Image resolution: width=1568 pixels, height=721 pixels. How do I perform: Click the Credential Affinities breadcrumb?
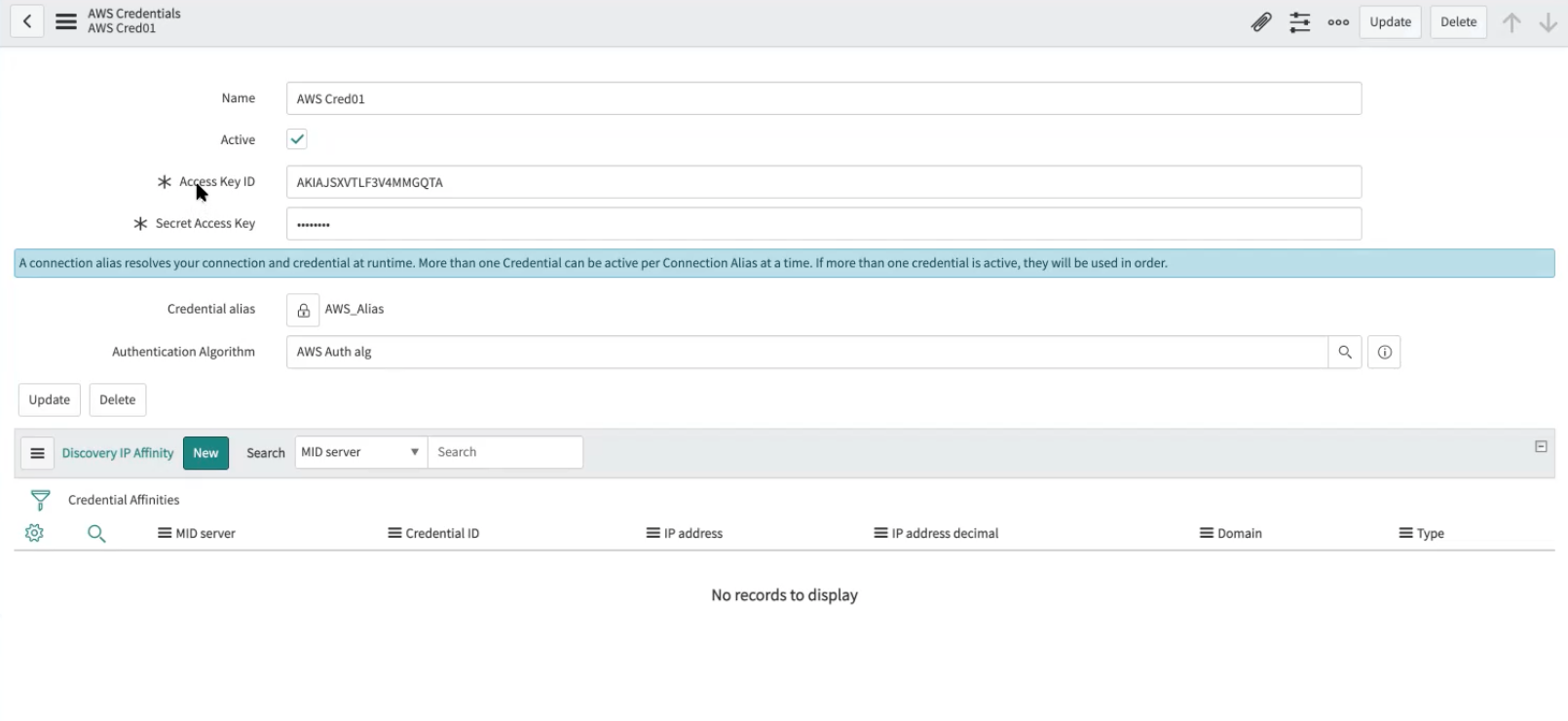coord(124,500)
